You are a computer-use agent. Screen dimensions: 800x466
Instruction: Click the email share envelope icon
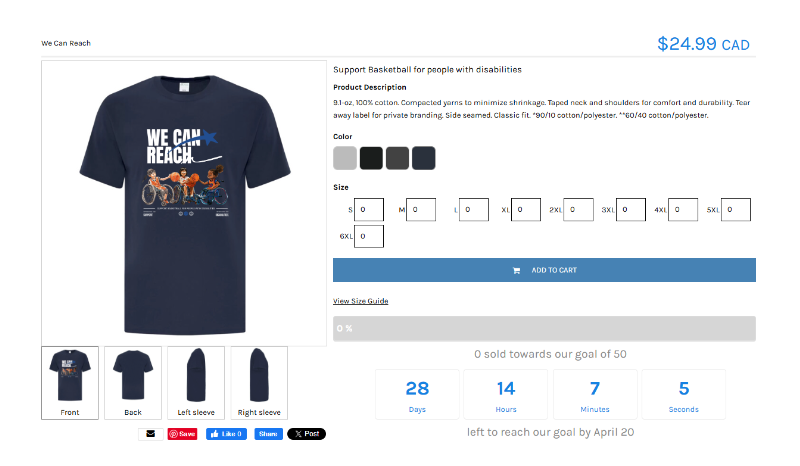pyautogui.click(x=151, y=434)
